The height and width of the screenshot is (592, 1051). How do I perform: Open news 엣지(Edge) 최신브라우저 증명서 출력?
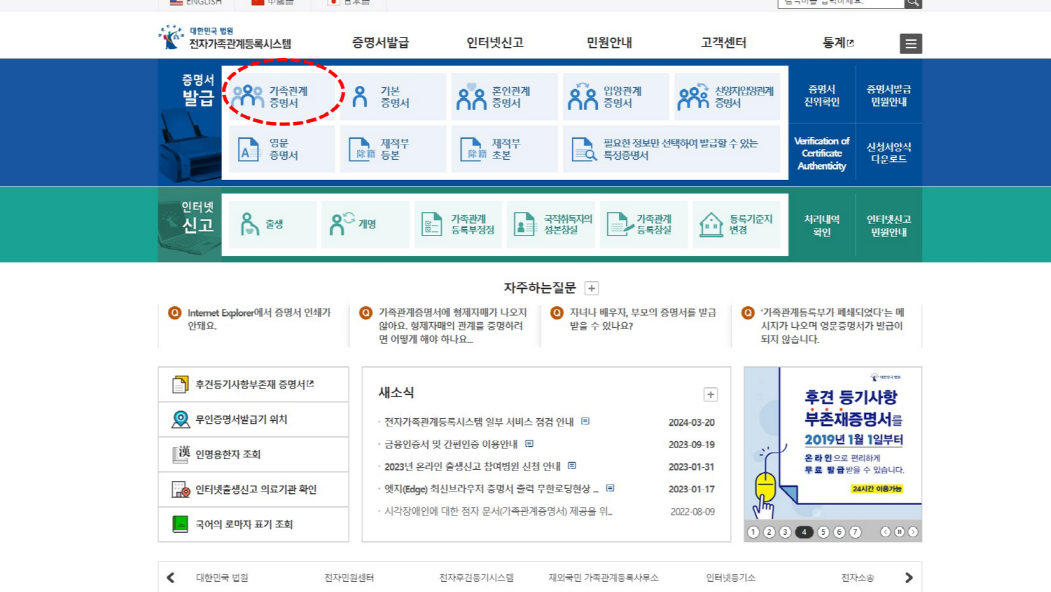click(491, 489)
